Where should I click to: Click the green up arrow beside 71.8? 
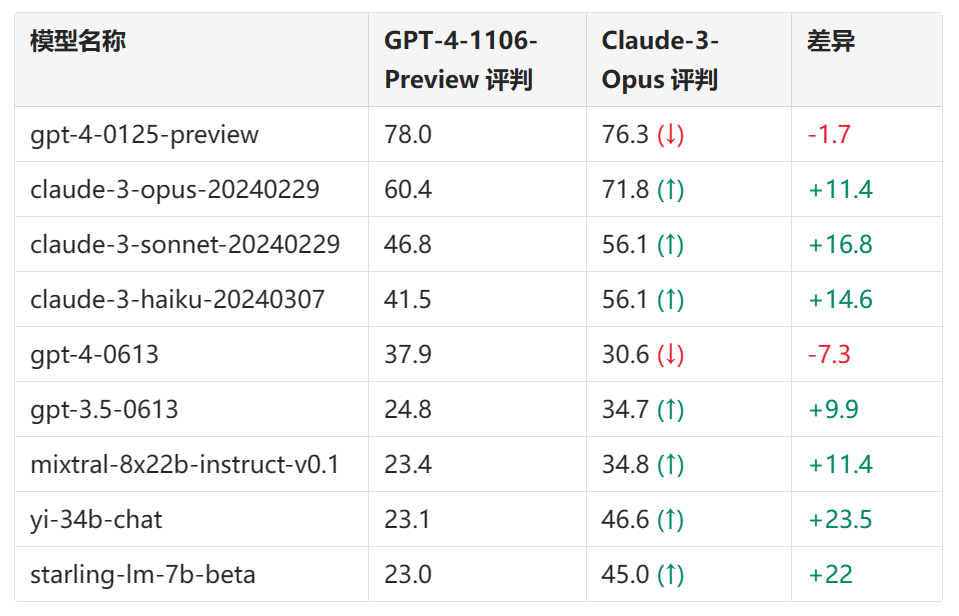click(670, 190)
